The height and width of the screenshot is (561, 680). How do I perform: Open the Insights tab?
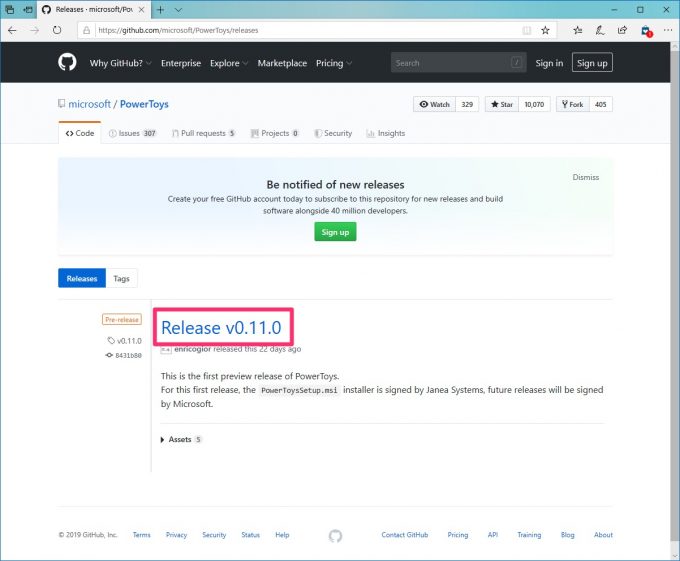click(386, 133)
